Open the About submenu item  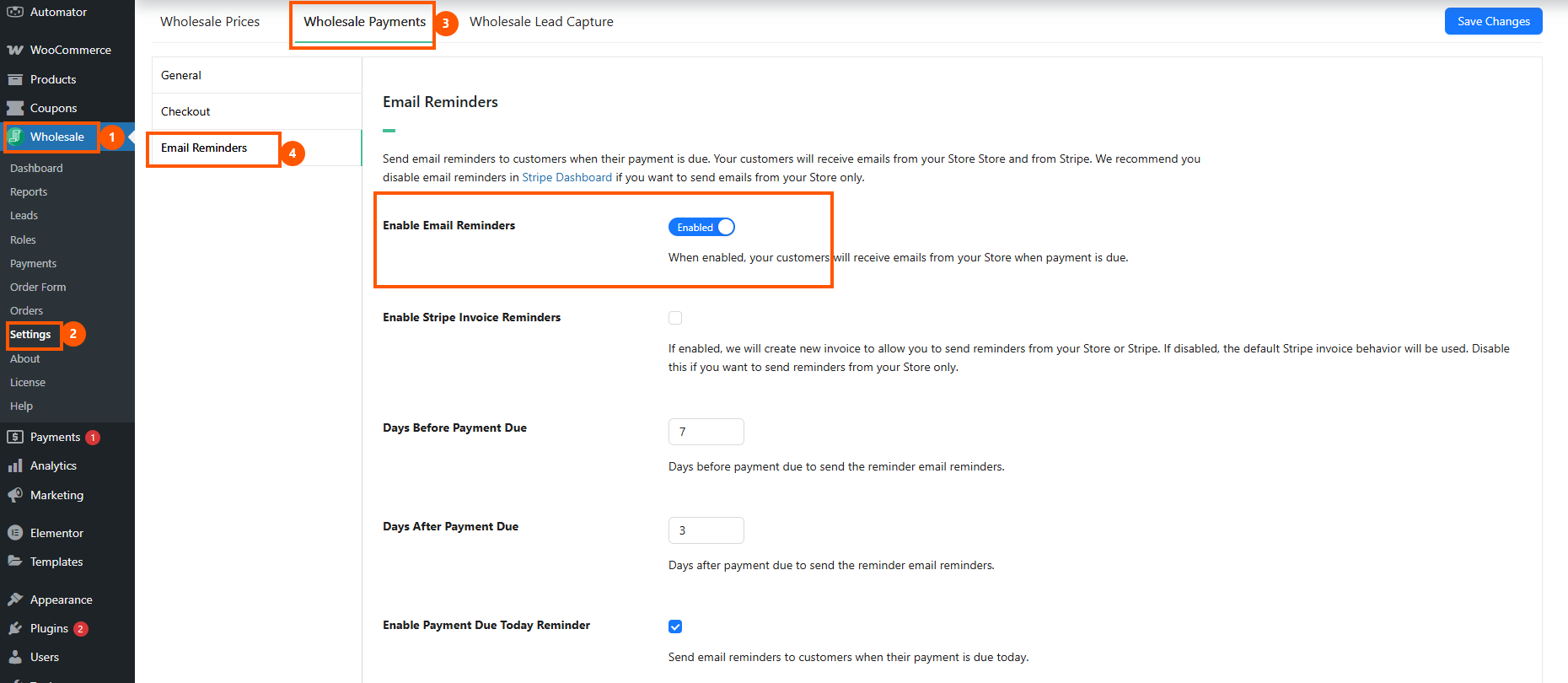pyautogui.click(x=24, y=358)
